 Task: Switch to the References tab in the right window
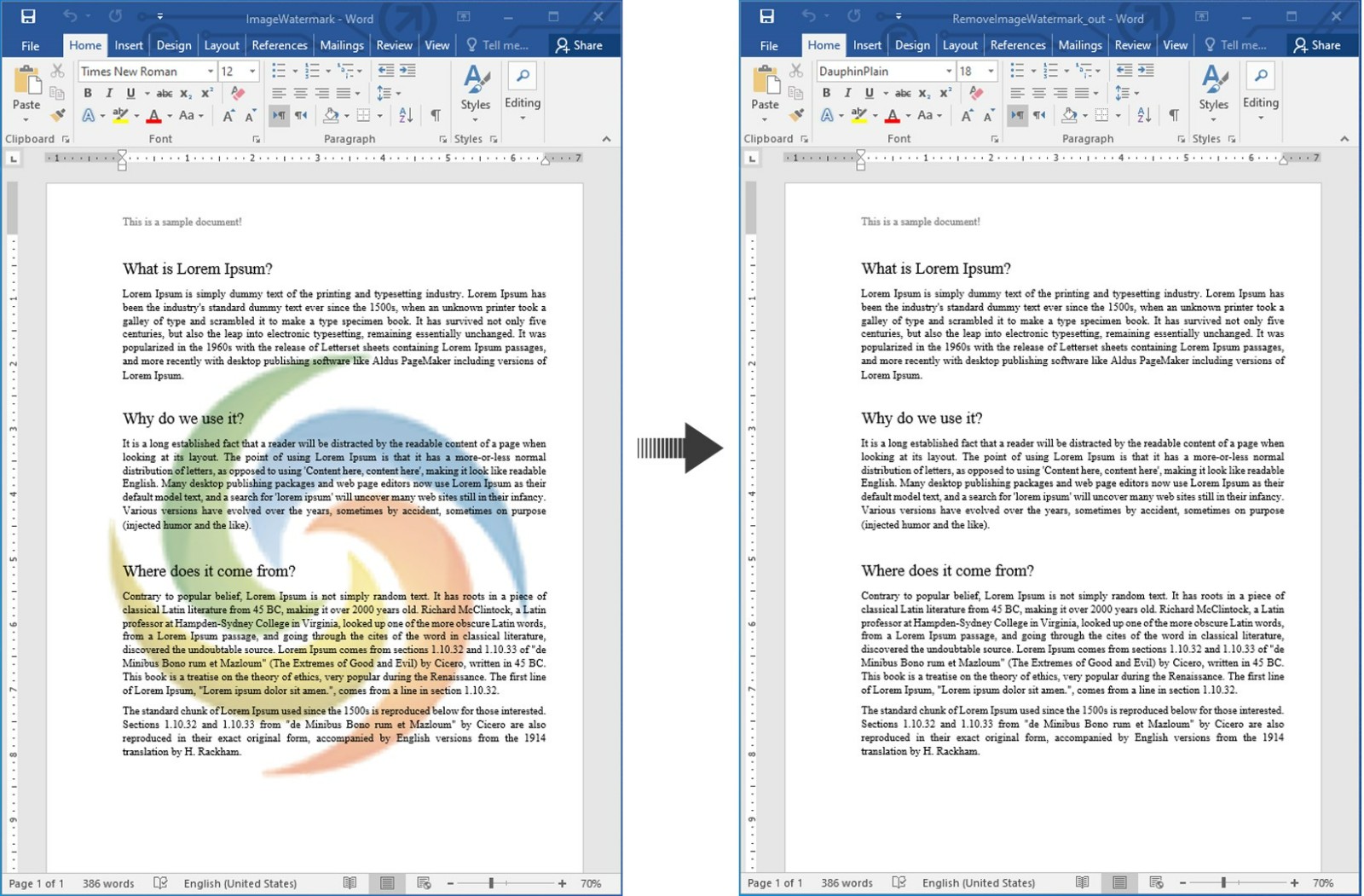1017,45
